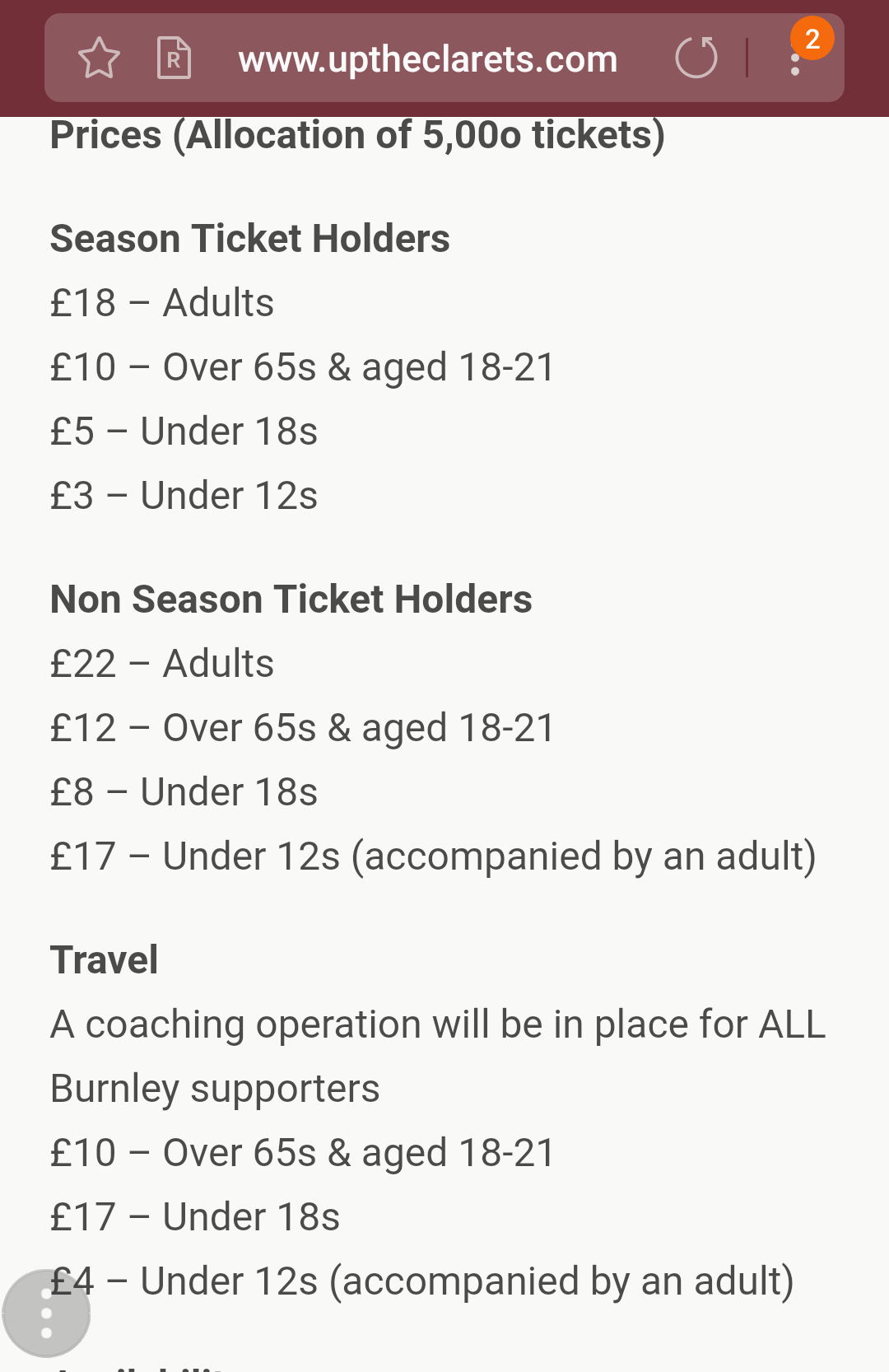
Task: Tap the floating grey three-dot button
Action: point(46,1314)
